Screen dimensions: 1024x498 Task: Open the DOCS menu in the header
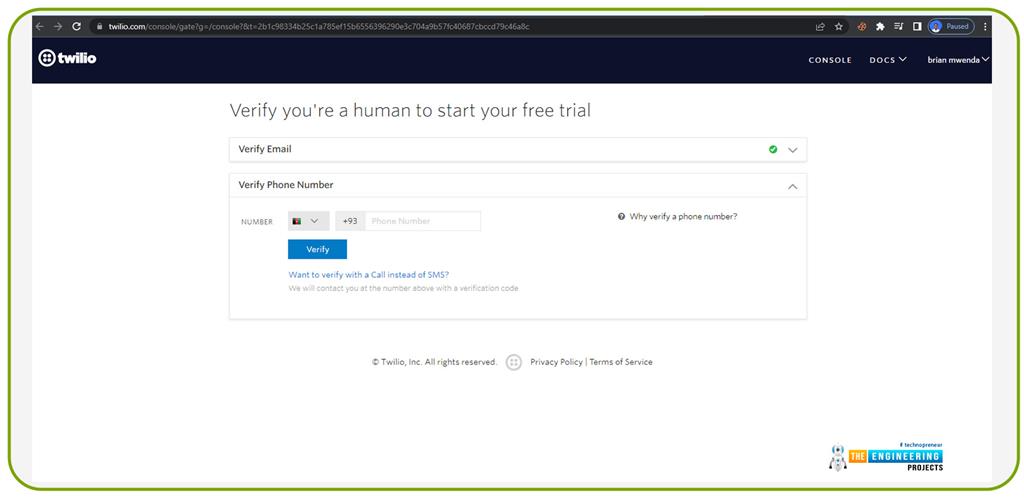pyautogui.click(x=888, y=60)
